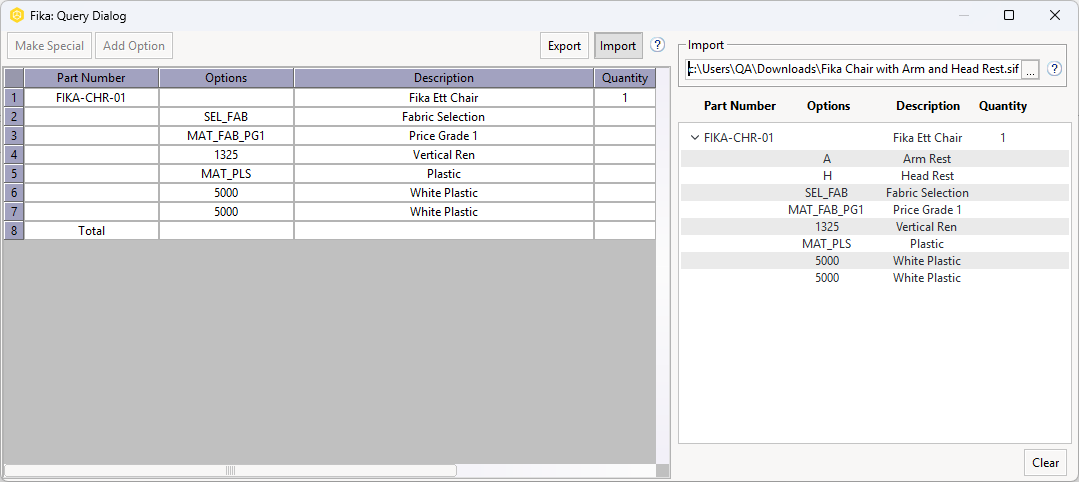Image resolution: width=1079 pixels, height=482 pixels.
Task: Click the Options header in import panel
Action: click(829, 106)
